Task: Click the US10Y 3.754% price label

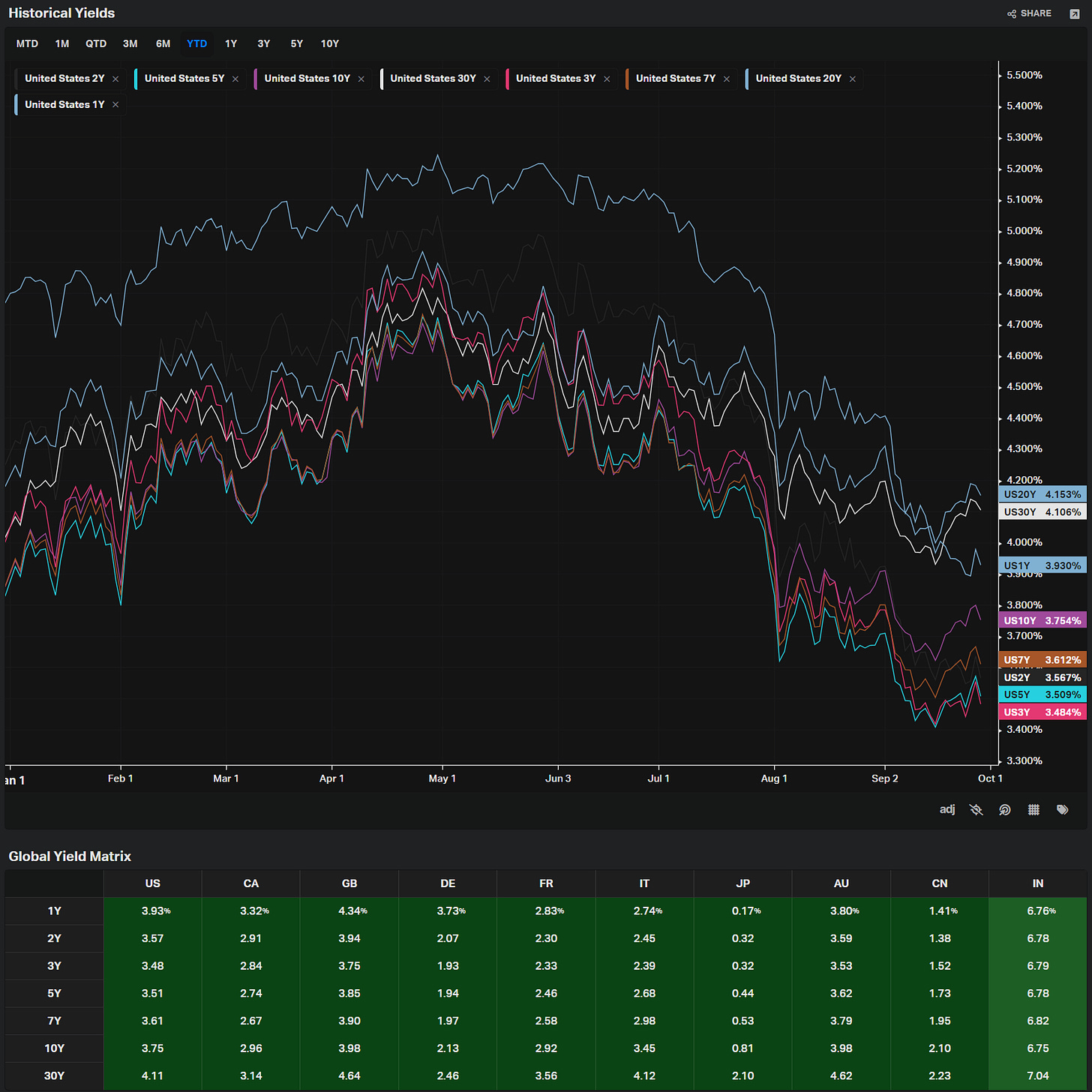Action: point(1042,620)
